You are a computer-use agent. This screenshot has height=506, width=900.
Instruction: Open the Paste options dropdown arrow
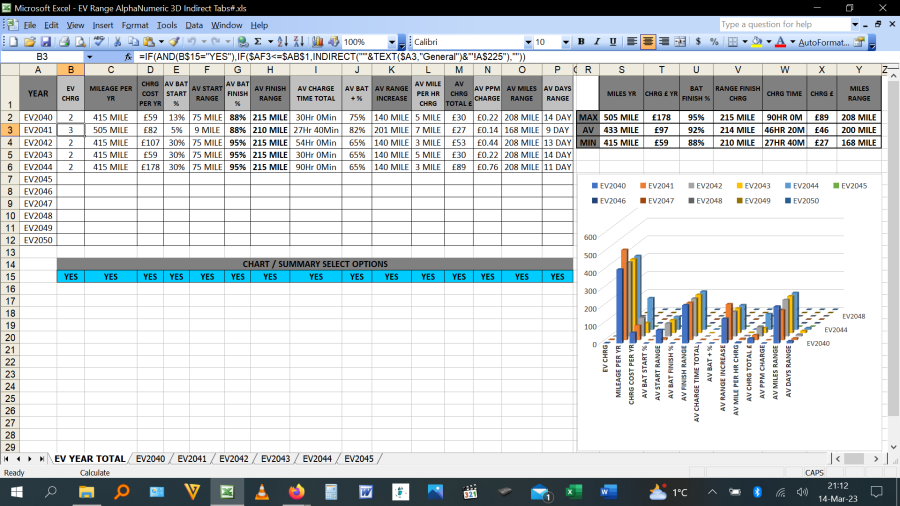click(x=161, y=42)
